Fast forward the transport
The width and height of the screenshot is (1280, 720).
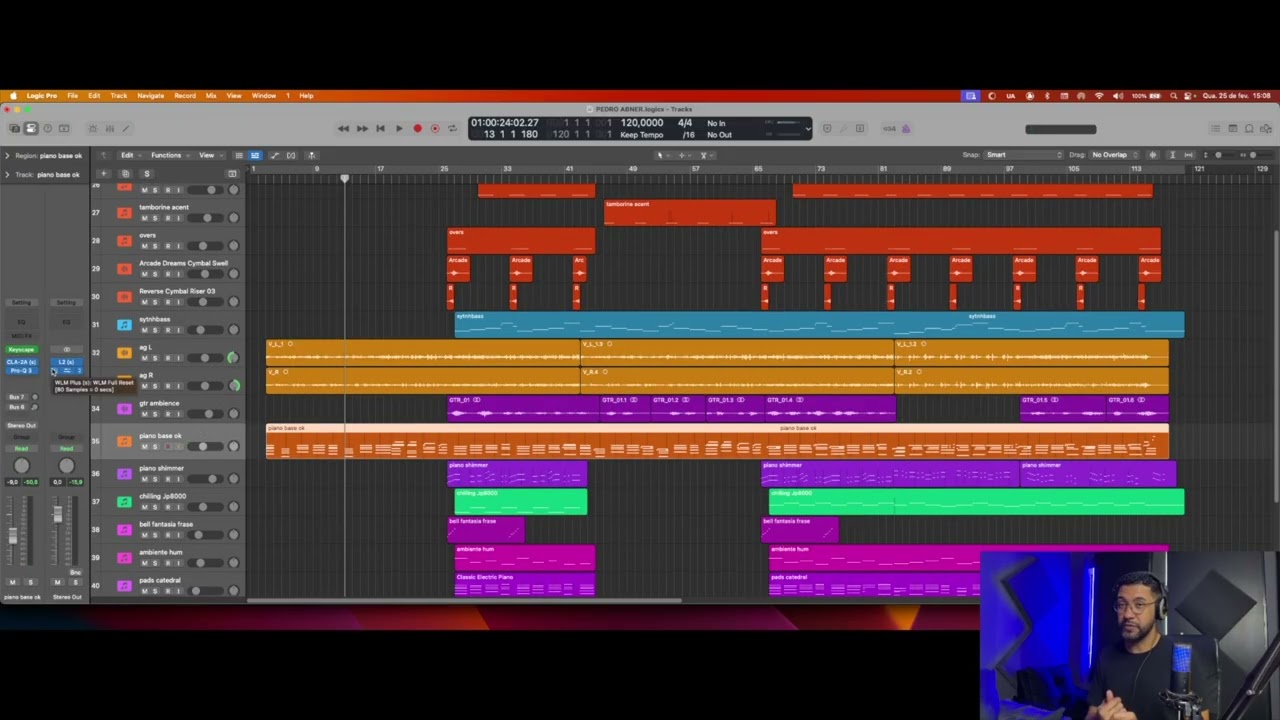(362, 128)
